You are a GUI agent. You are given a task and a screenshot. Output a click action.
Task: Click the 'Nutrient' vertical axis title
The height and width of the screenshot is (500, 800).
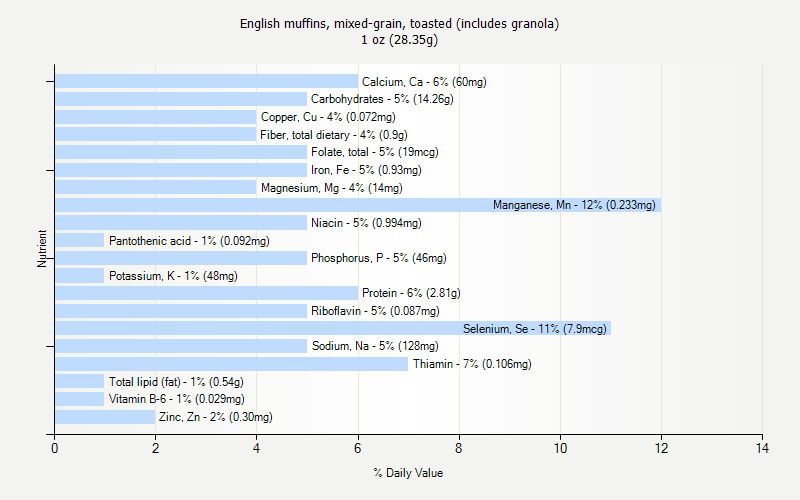pos(42,248)
